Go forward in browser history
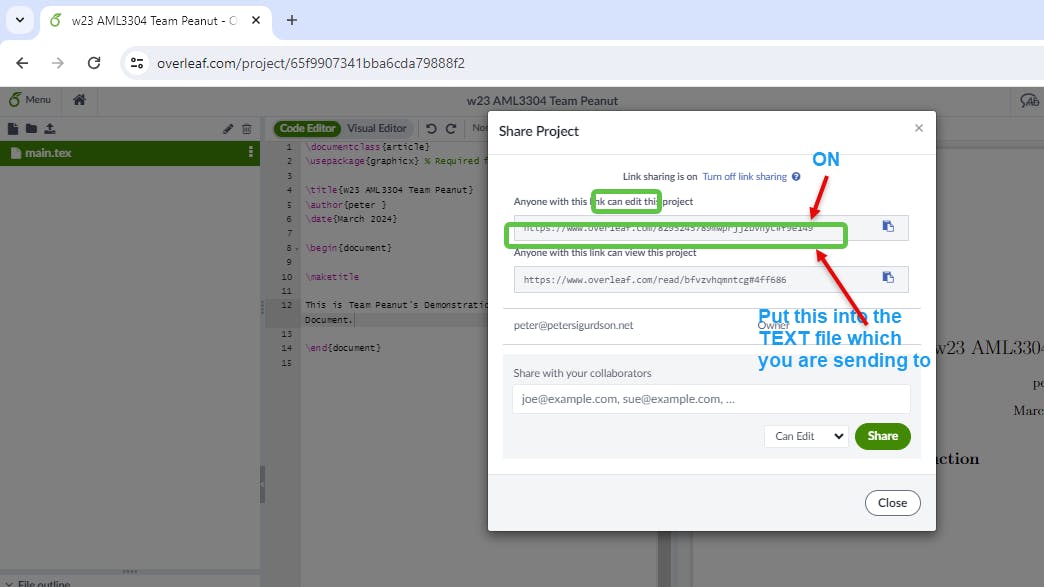The height and width of the screenshot is (587, 1044). [58, 63]
